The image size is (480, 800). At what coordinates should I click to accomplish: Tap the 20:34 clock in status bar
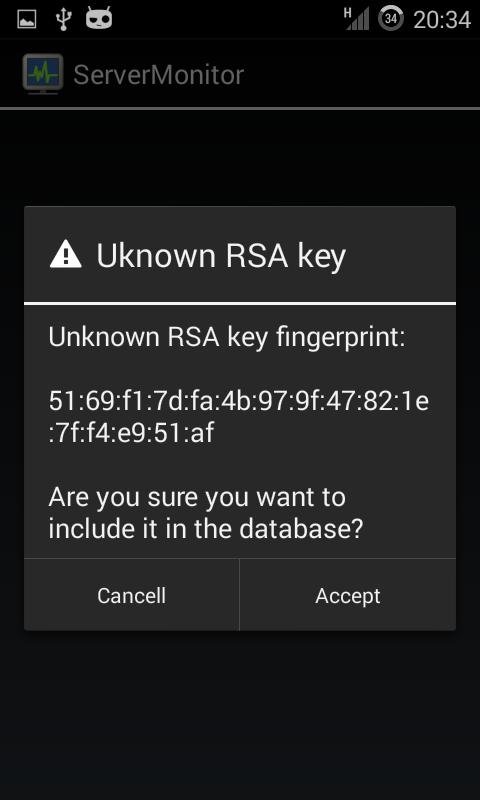[x=442, y=20]
